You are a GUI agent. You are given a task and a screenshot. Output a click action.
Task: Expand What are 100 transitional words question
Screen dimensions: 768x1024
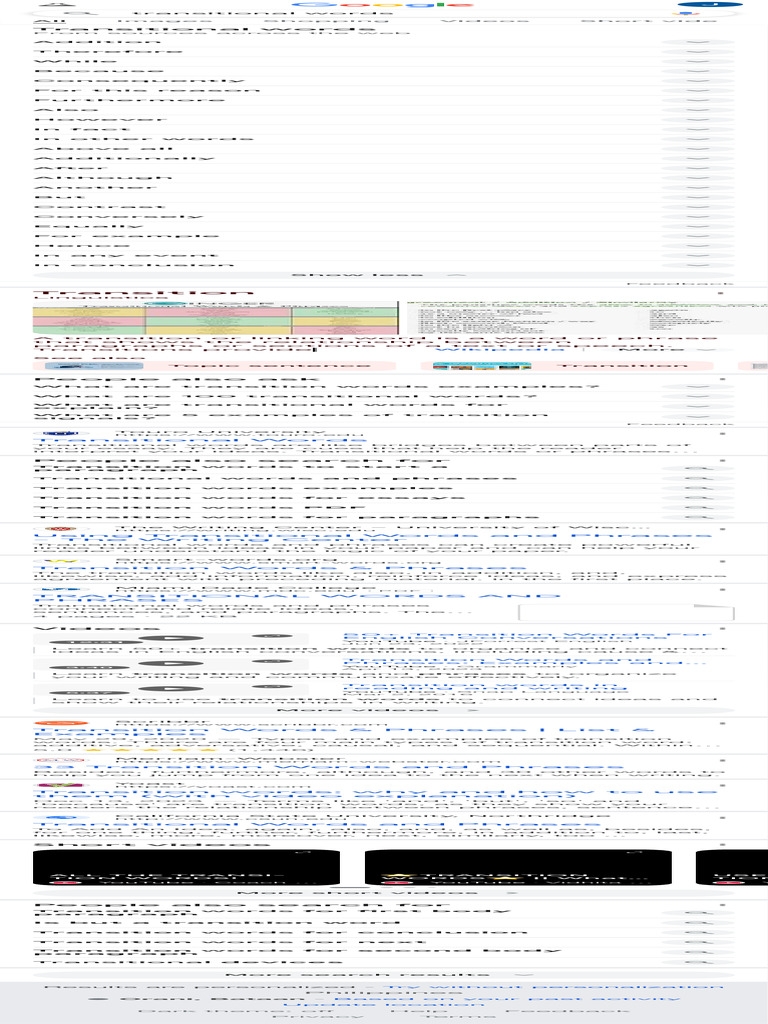point(384,396)
